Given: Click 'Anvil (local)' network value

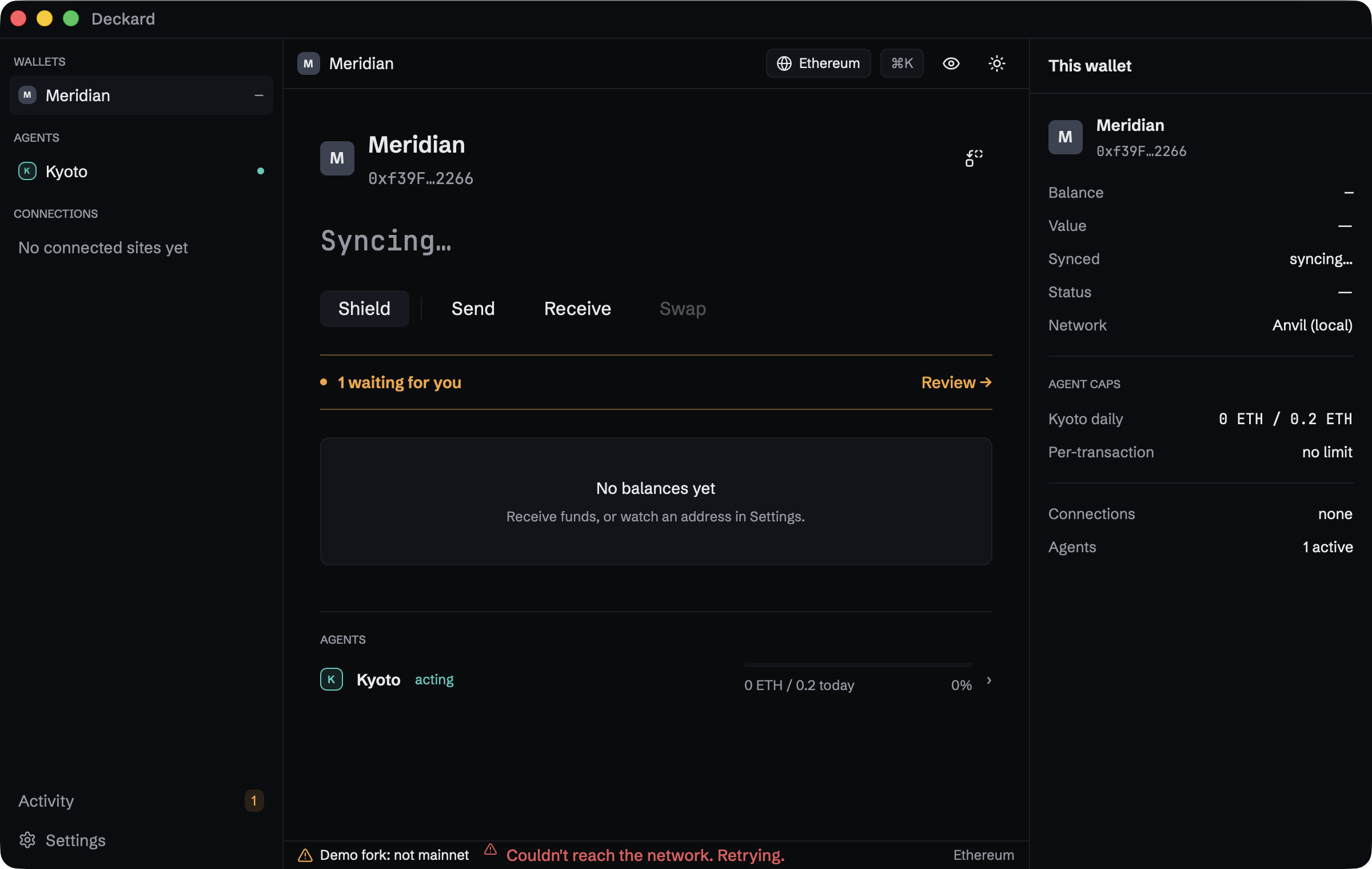Looking at the screenshot, I should (1312, 325).
